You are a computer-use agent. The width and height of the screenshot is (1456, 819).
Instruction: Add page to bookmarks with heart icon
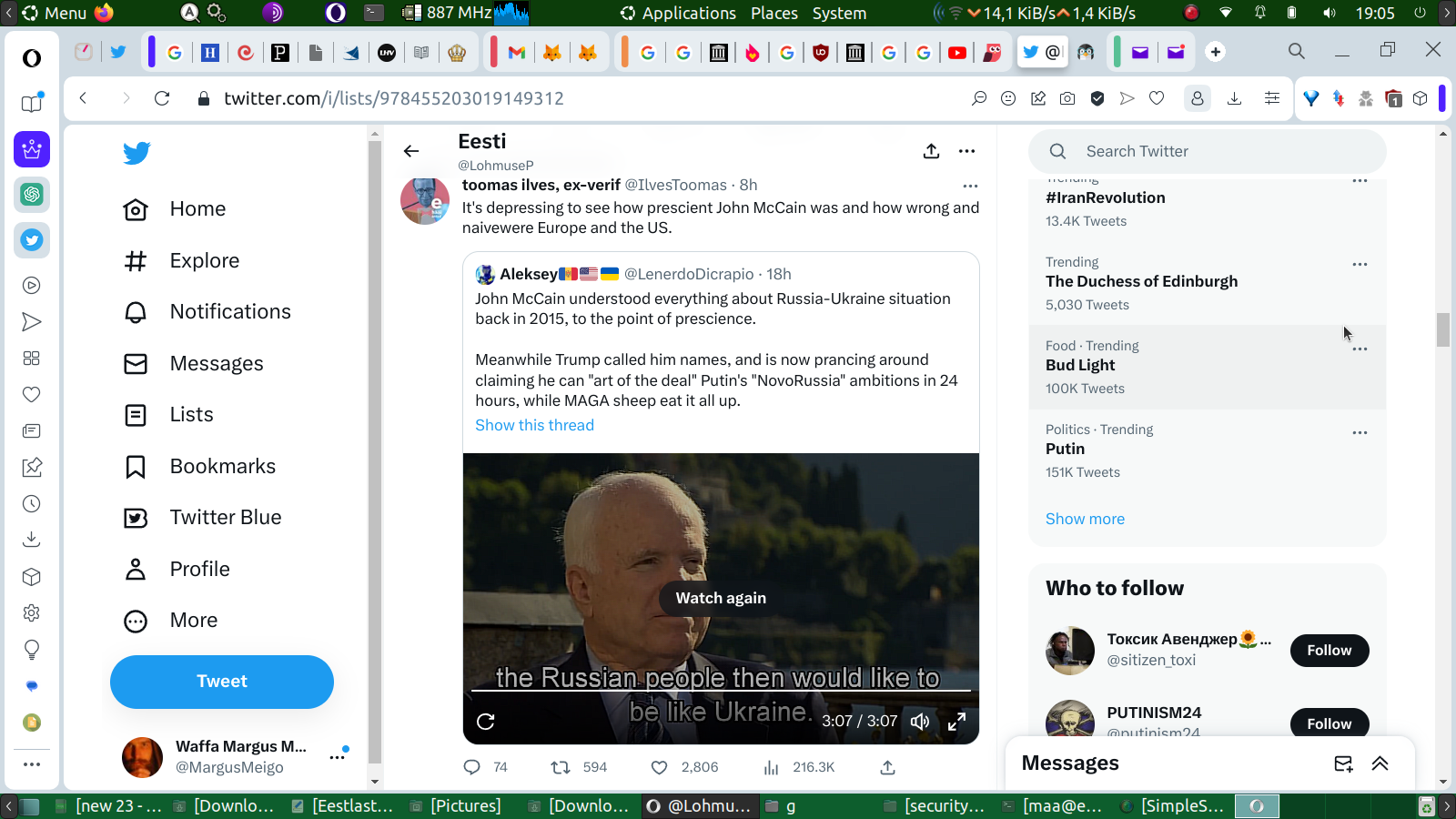[1157, 98]
